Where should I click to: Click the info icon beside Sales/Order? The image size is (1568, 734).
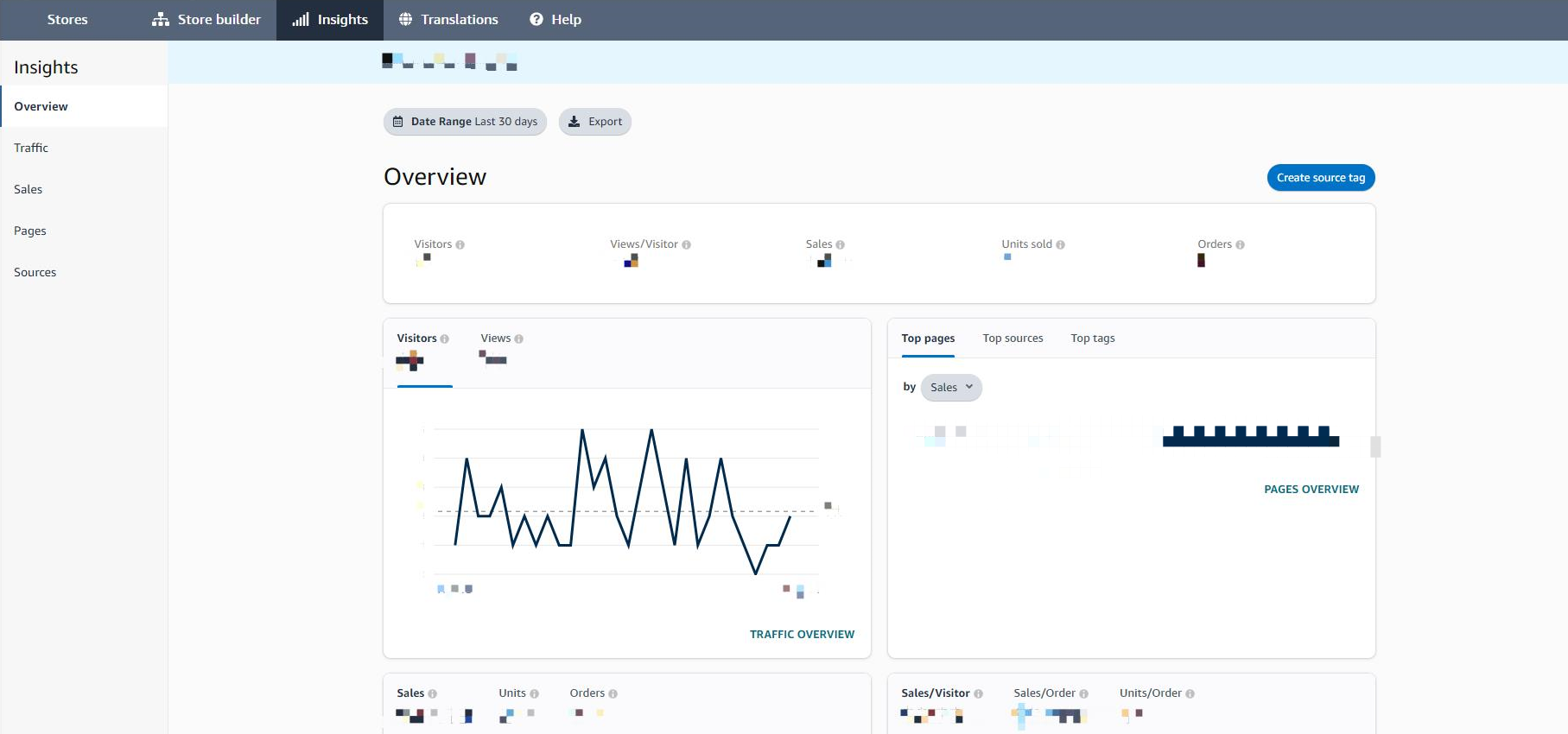1084,694
